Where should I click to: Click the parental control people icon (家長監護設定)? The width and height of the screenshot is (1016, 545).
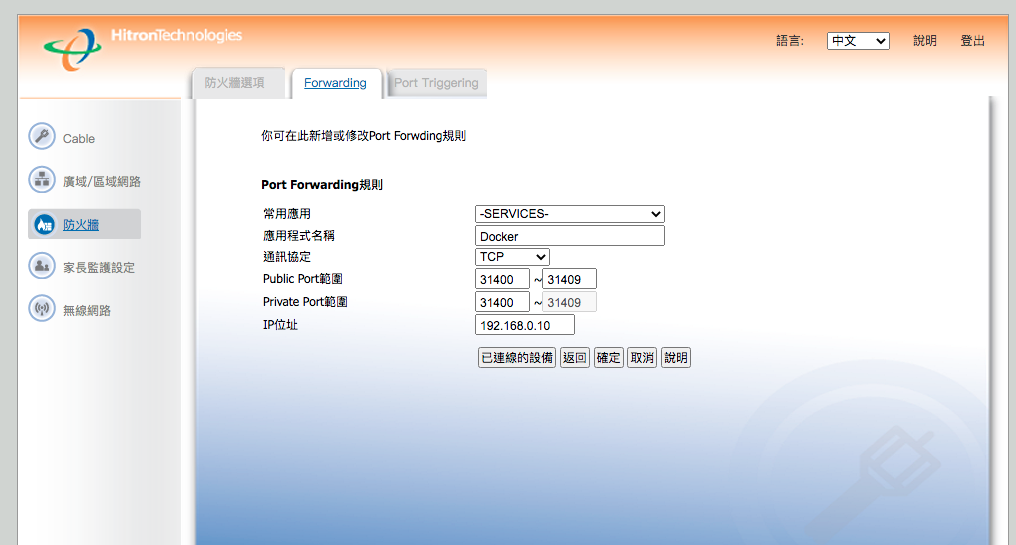[x=42, y=266]
